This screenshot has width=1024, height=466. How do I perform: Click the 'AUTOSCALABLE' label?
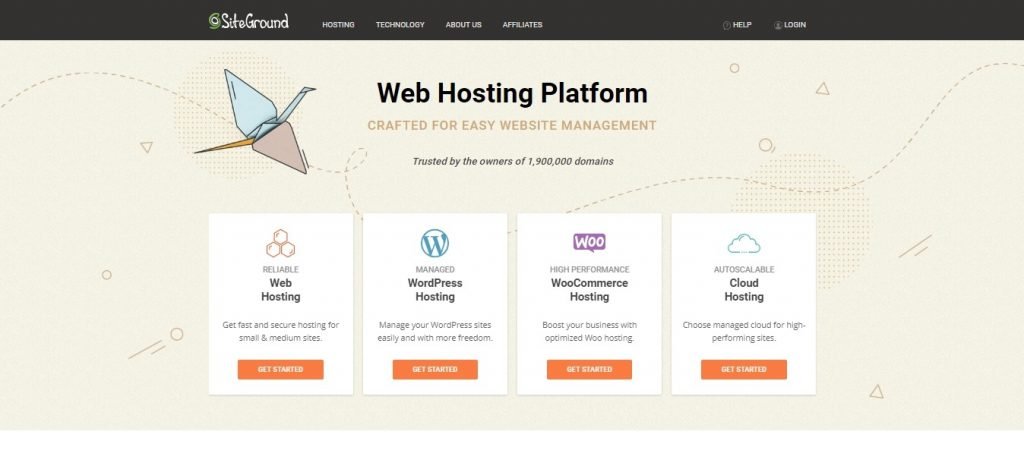tap(744, 270)
